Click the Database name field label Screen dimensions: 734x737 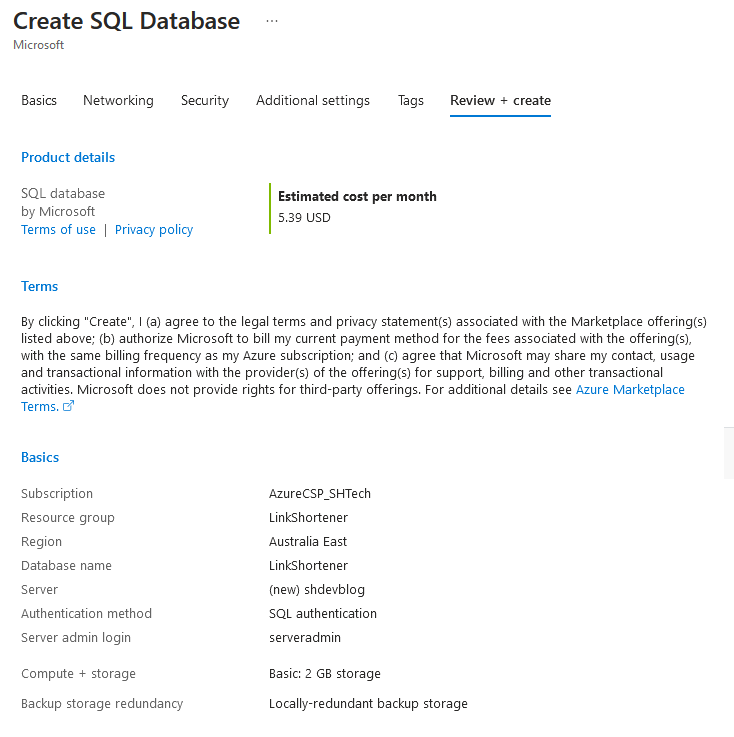pyautogui.click(x=66, y=565)
